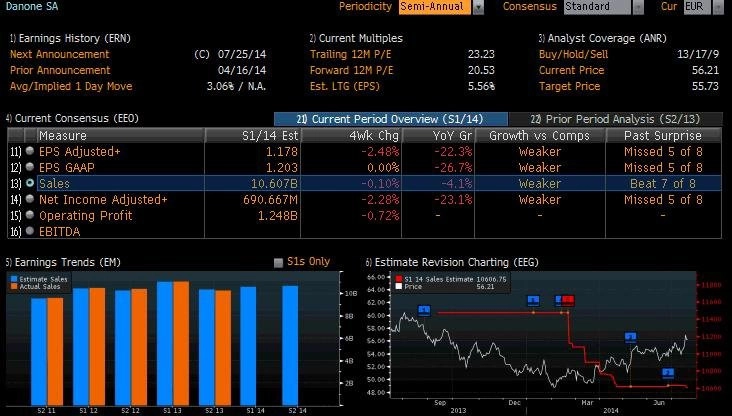Select the Operating Profit radio button
The height and width of the screenshot is (416, 732).
coord(30,215)
